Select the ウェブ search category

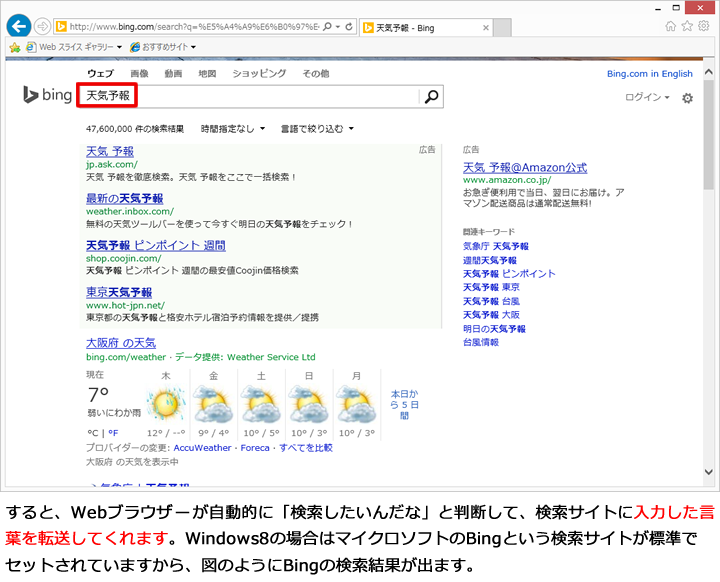pos(101,73)
